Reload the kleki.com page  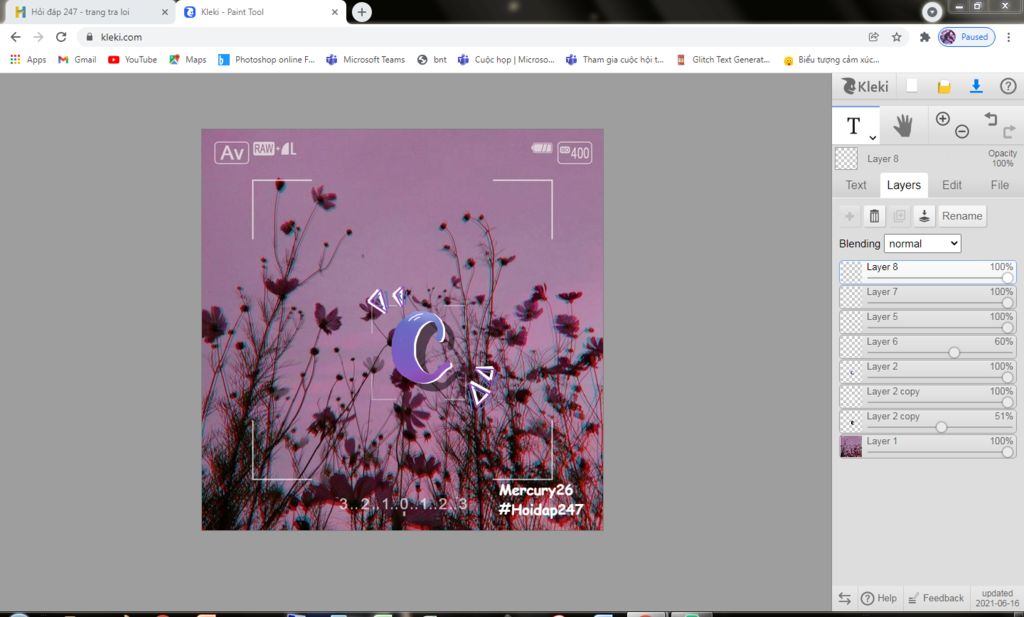click(x=61, y=37)
